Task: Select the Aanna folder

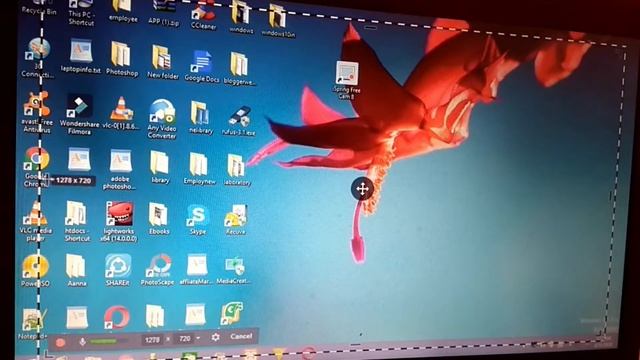Action: [76, 269]
